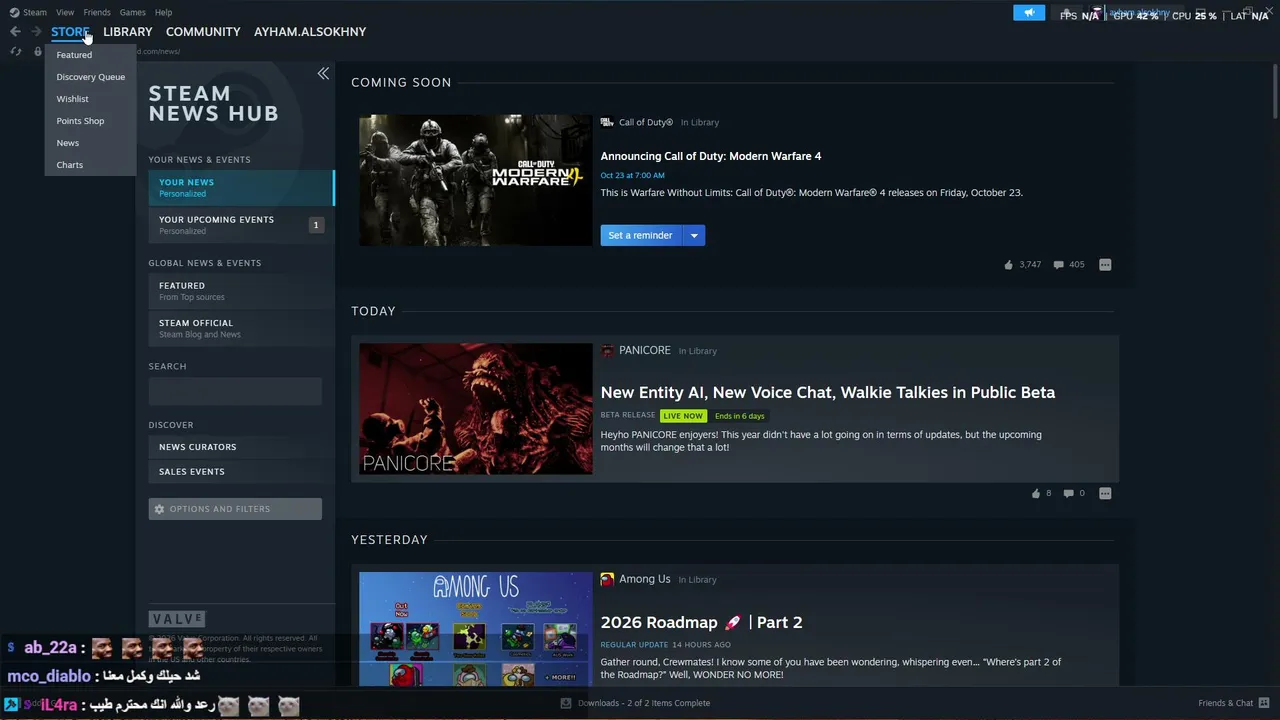Open the Steam menu
The image size is (1280, 720).
coord(35,12)
